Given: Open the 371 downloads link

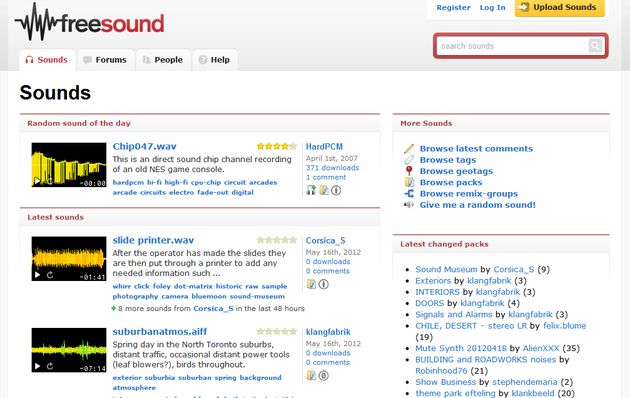Looking at the screenshot, I should tap(332, 168).
